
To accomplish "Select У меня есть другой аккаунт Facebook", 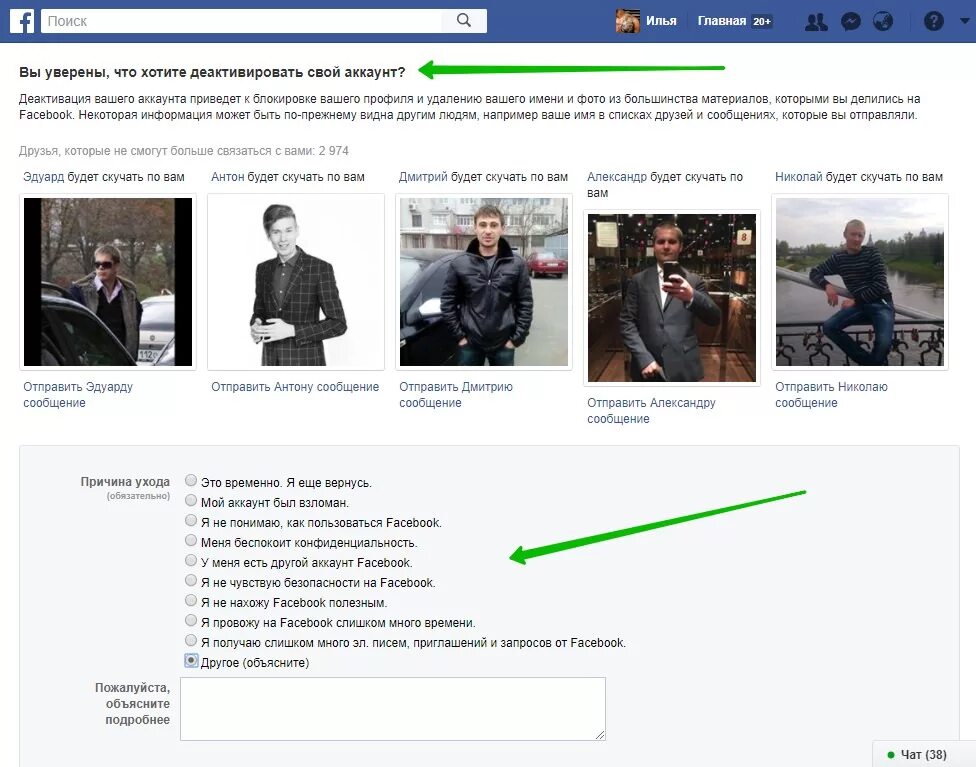I will pos(190,560).
